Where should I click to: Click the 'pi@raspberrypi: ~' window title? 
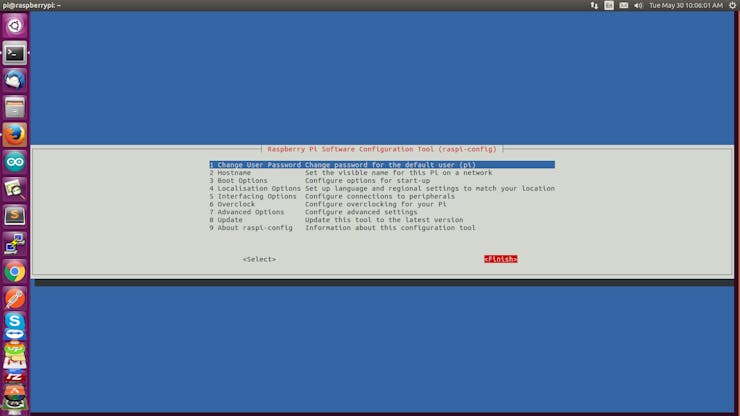(x=32, y=6)
